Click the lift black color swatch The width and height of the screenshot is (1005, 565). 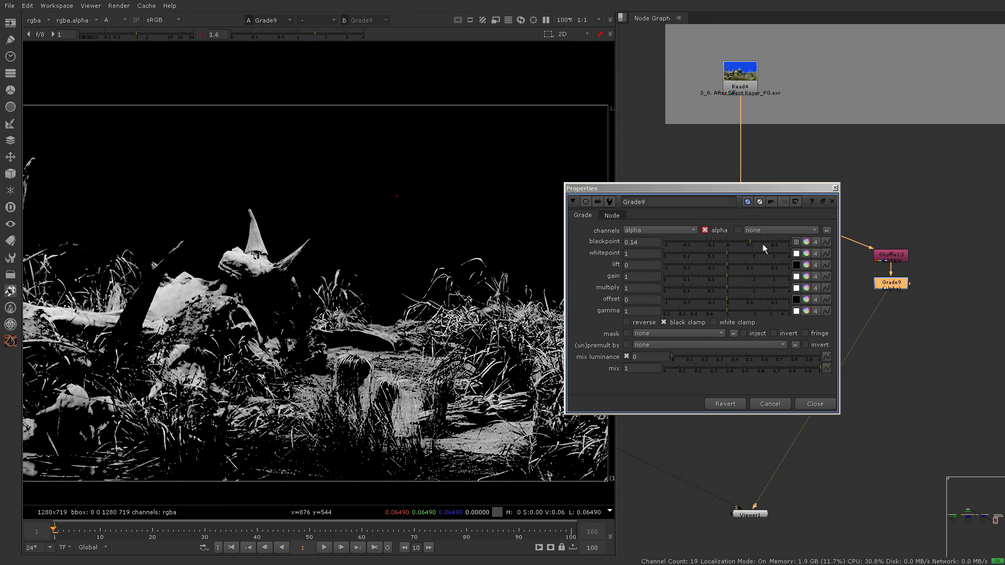796,265
